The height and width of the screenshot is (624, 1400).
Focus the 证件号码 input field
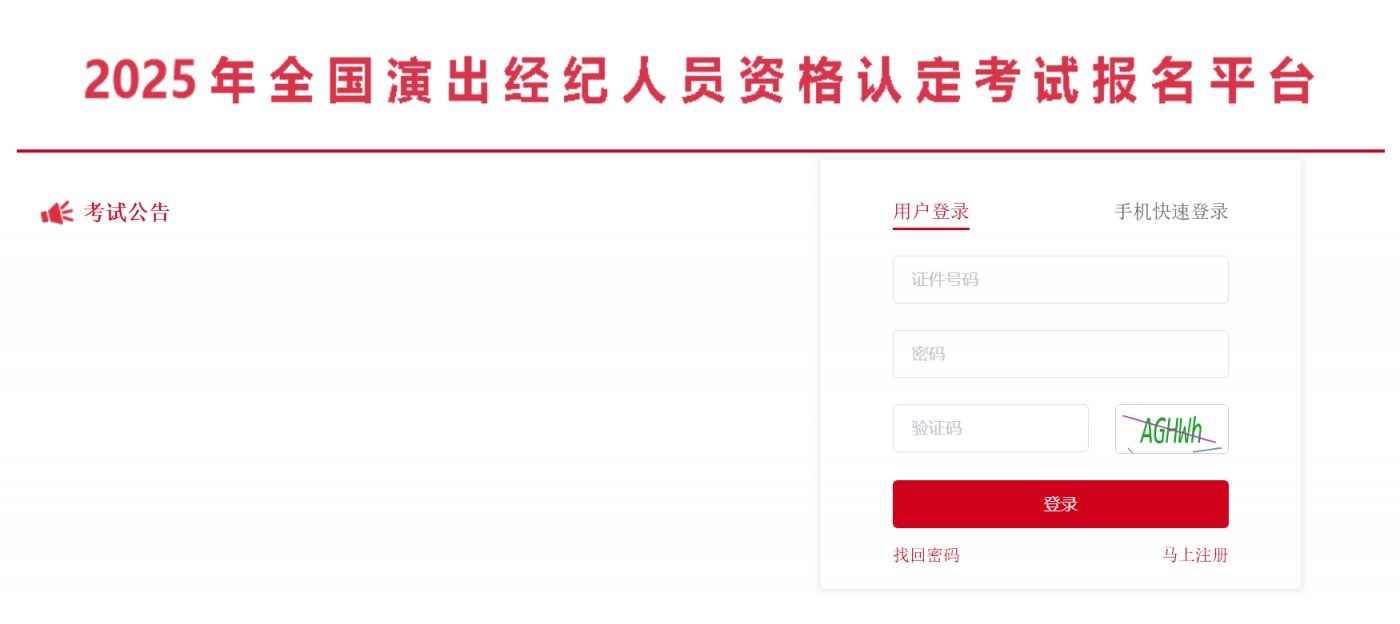click(1060, 280)
